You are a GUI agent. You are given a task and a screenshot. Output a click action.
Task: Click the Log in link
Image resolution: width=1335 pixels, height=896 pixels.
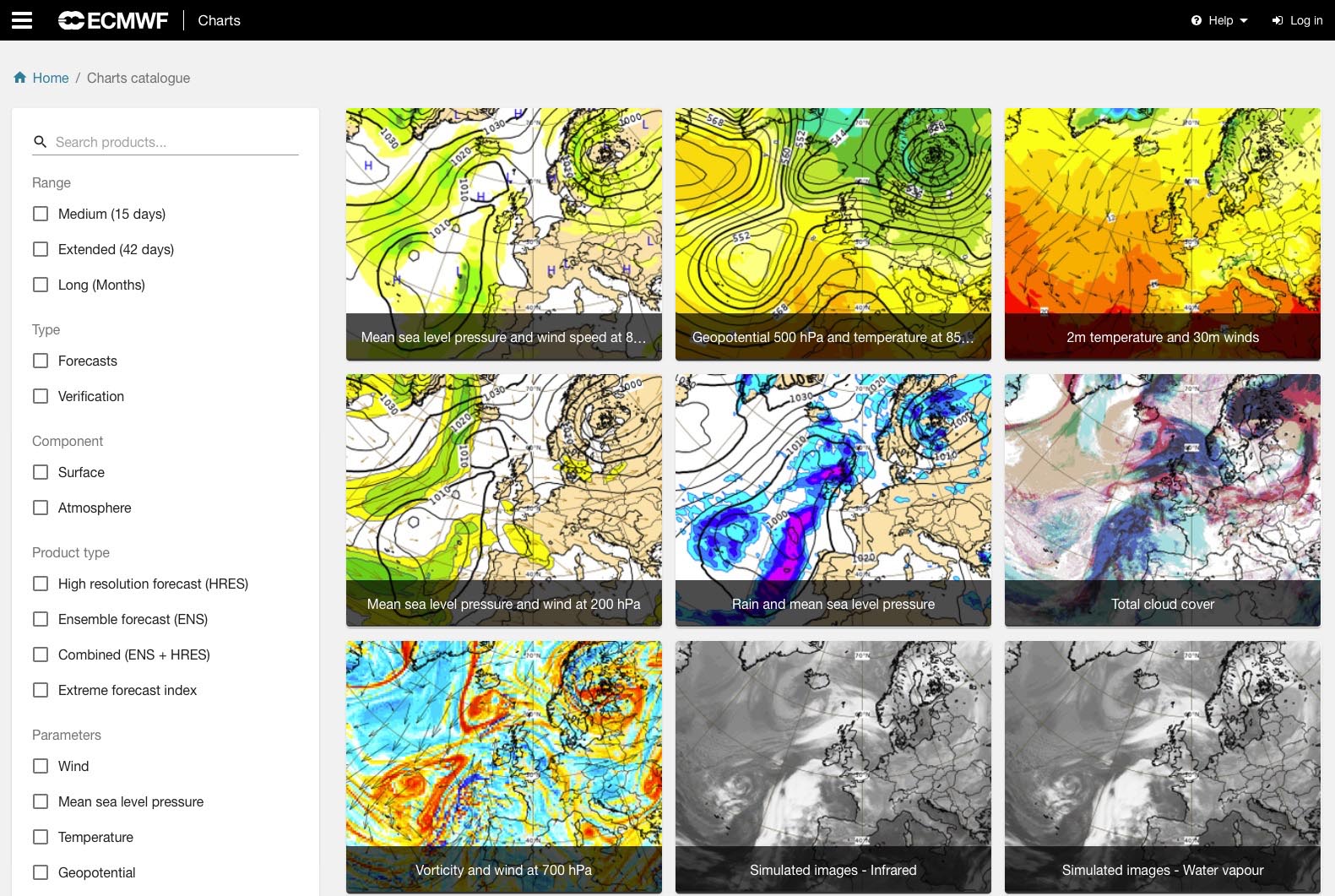pyautogui.click(x=1298, y=20)
